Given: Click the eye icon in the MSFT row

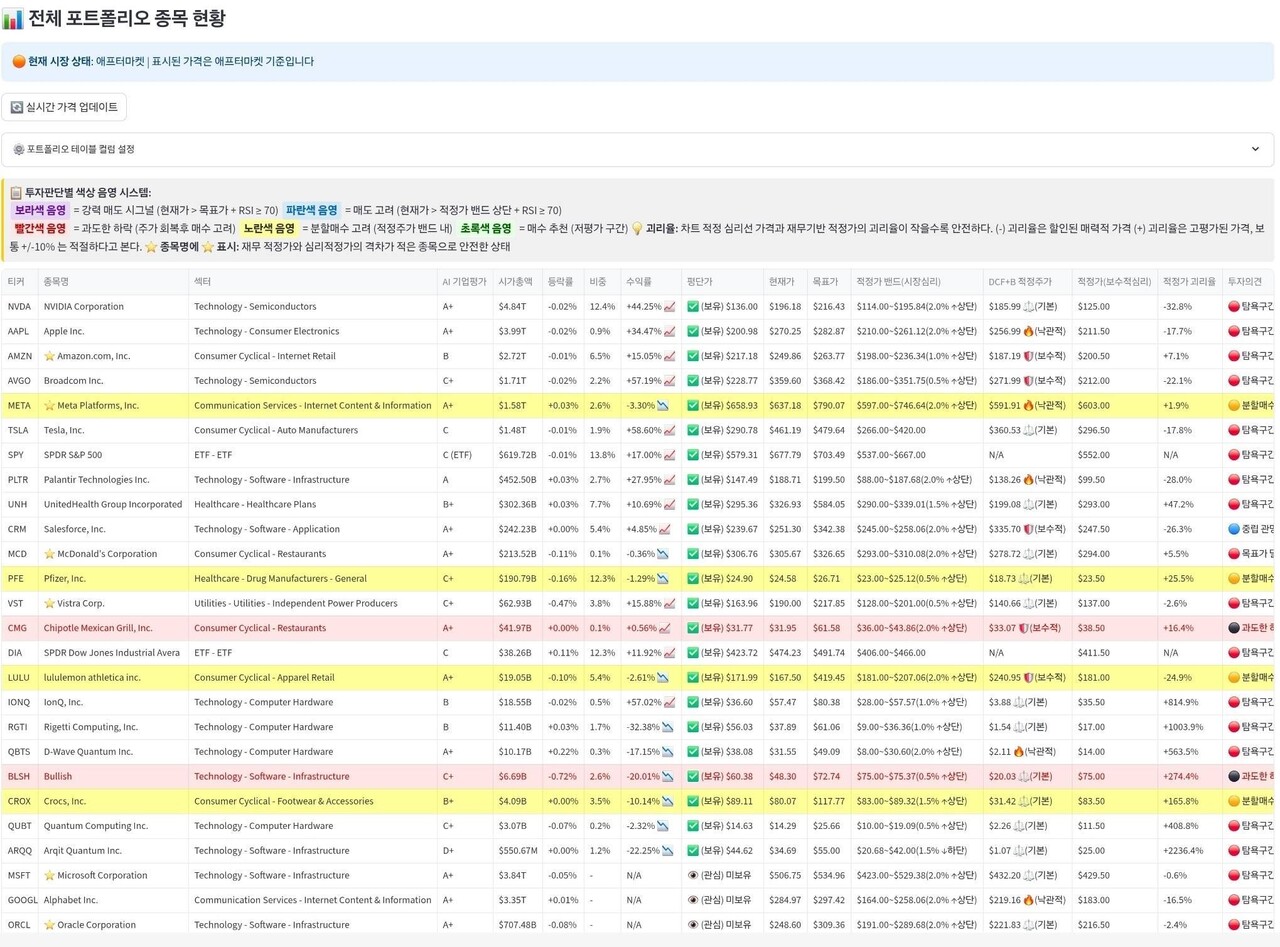Looking at the screenshot, I should 692,875.
